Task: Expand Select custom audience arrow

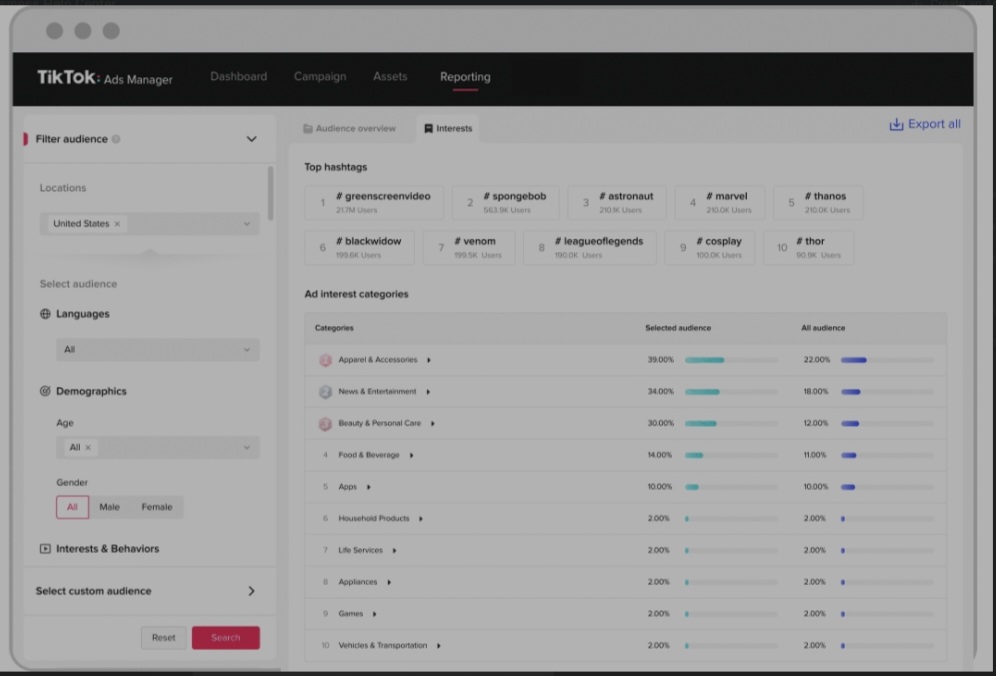Action: coord(252,592)
